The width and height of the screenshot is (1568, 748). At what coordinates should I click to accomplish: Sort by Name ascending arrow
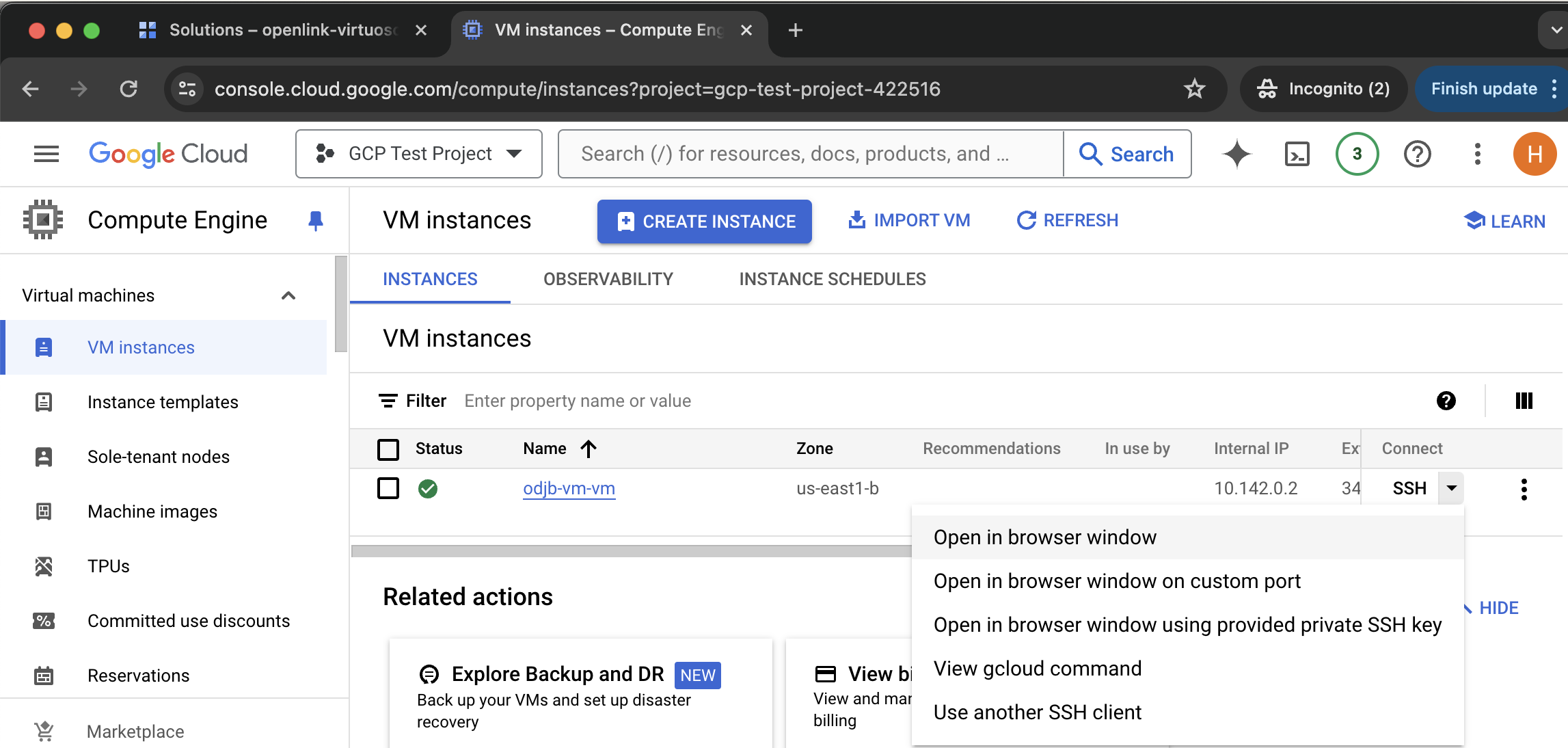point(589,449)
